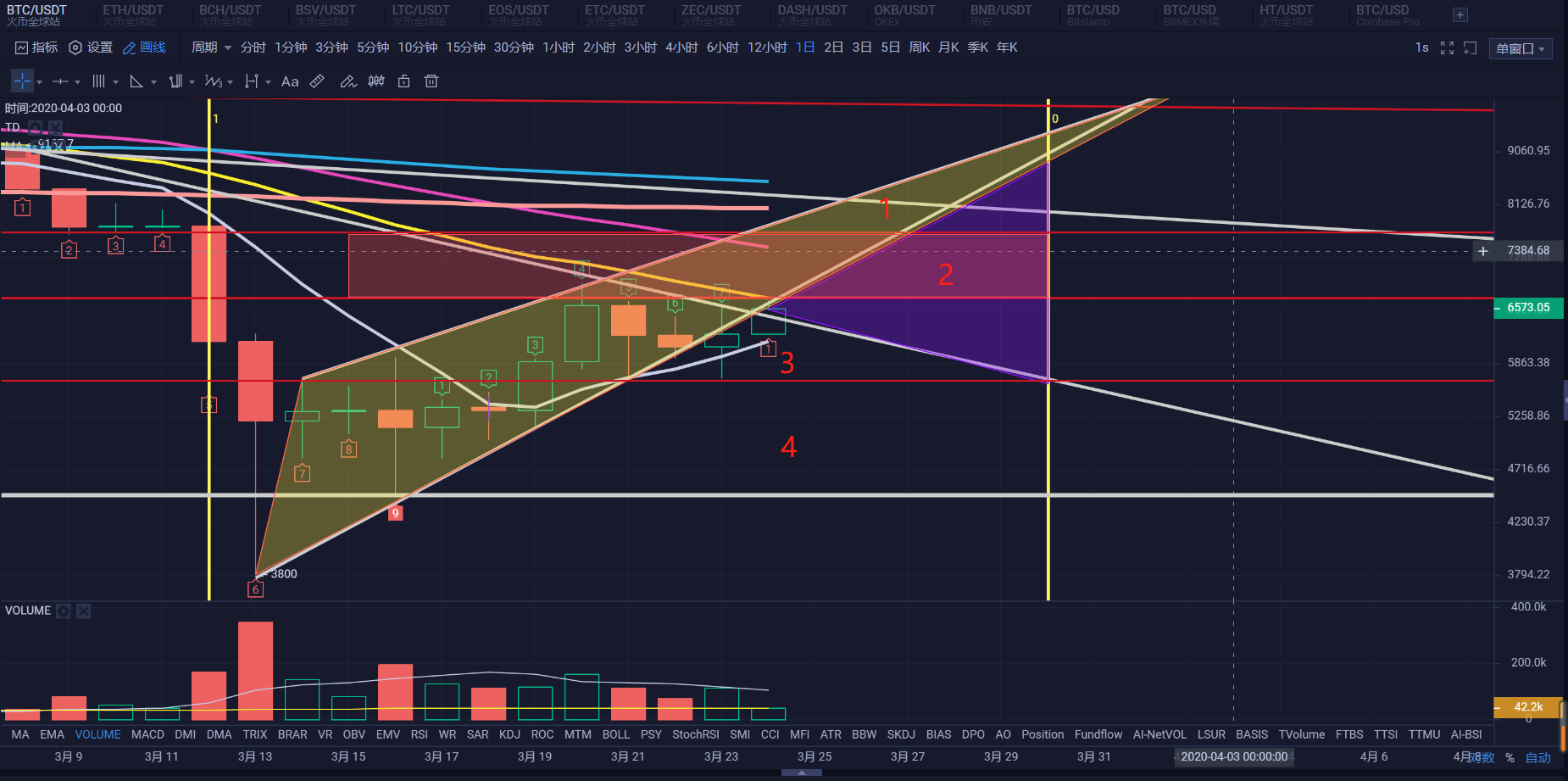1568x781 pixels.
Task: Open the 周期 period dropdown
Action: pyautogui.click(x=211, y=47)
